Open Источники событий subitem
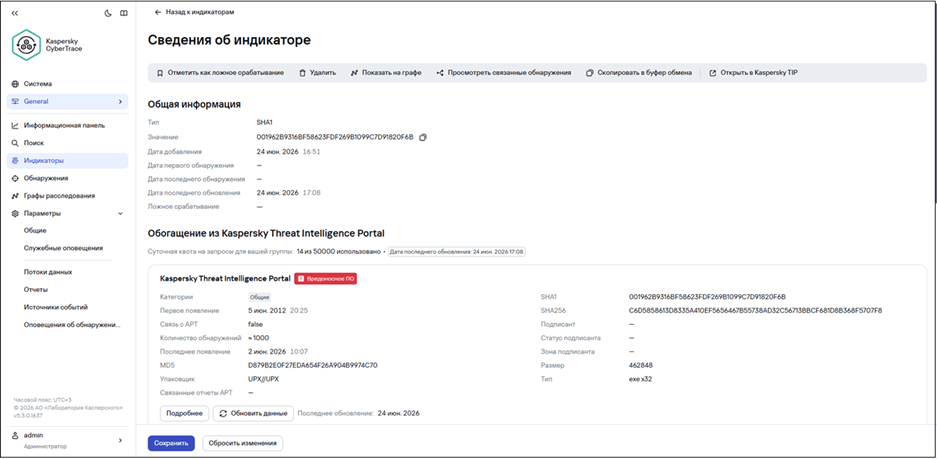Image resolution: width=937 pixels, height=459 pixels. tap(56, 307)
